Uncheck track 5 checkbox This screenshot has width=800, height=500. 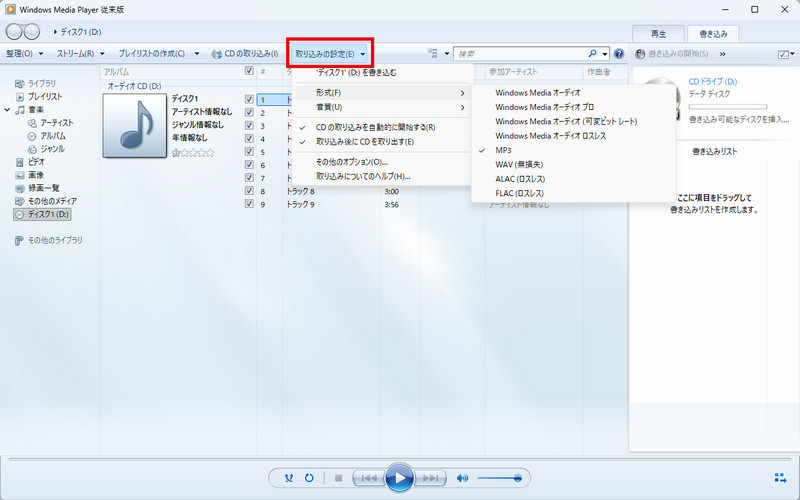click(249, 152)
